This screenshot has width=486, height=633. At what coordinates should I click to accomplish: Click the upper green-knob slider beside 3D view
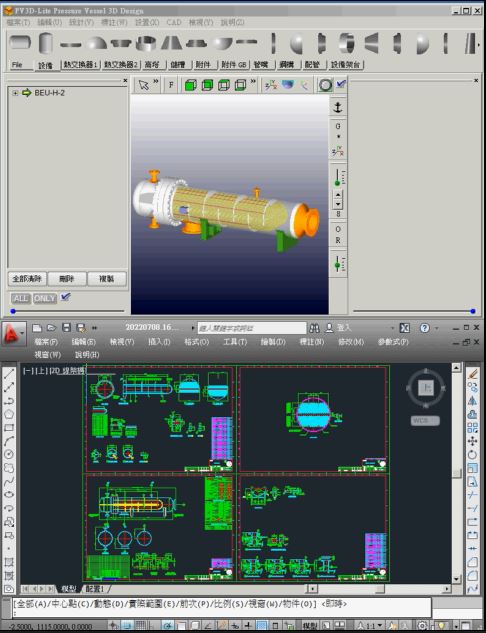coord(338,178)
